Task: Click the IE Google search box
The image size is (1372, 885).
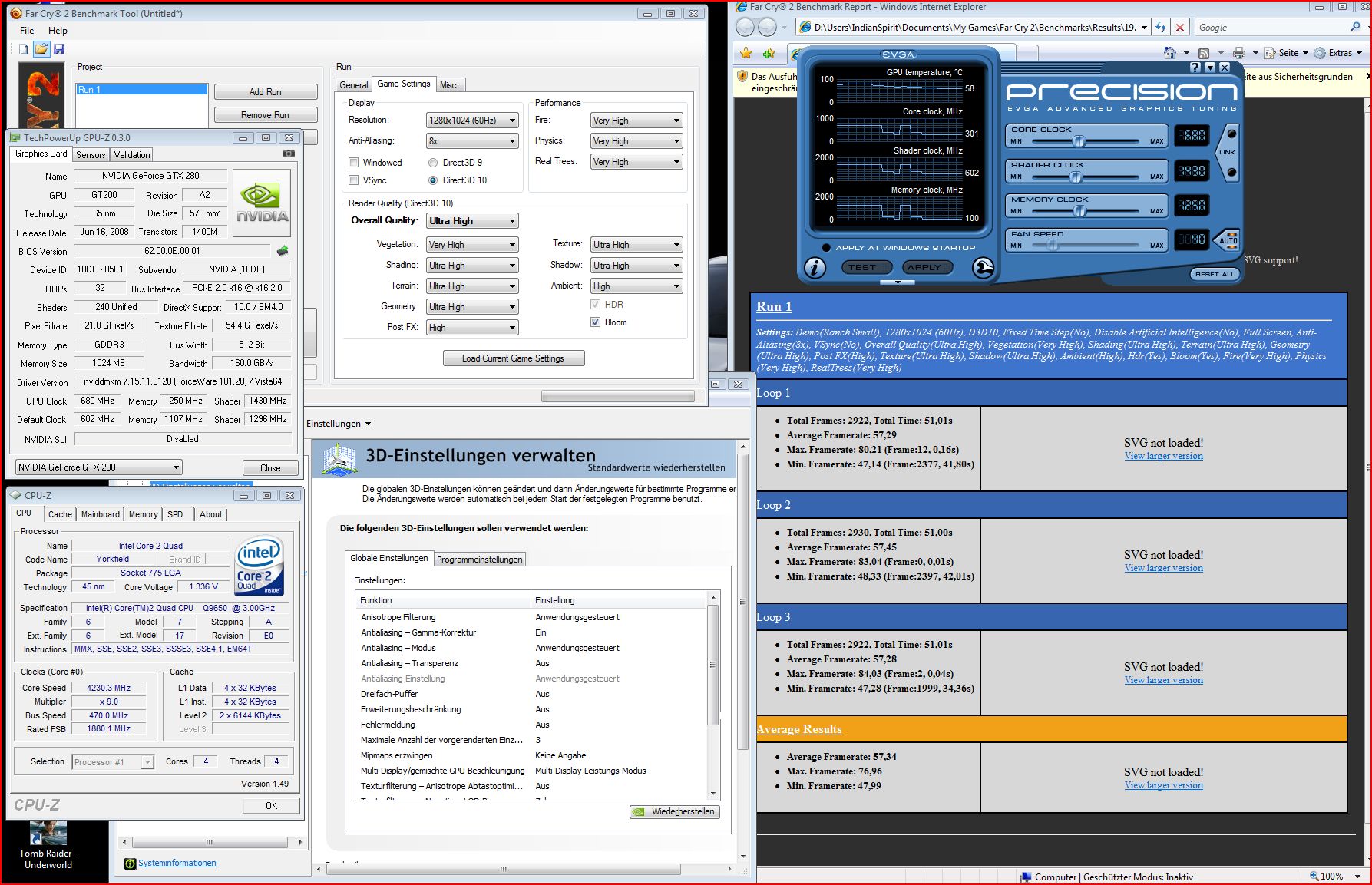Action: pyautogui.click(x=1271, y=28)
